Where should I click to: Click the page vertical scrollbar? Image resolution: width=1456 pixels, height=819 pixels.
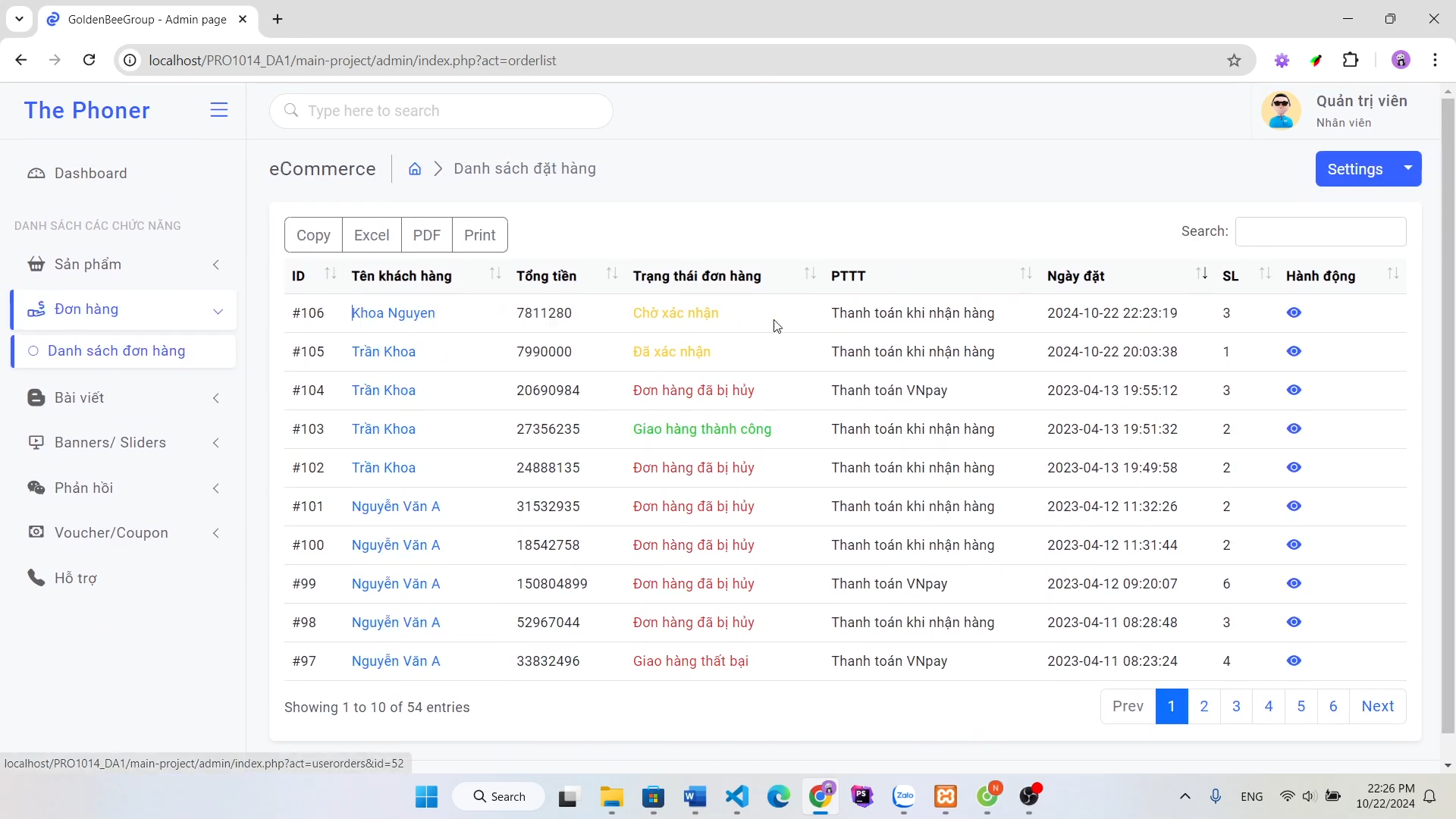1448,416
